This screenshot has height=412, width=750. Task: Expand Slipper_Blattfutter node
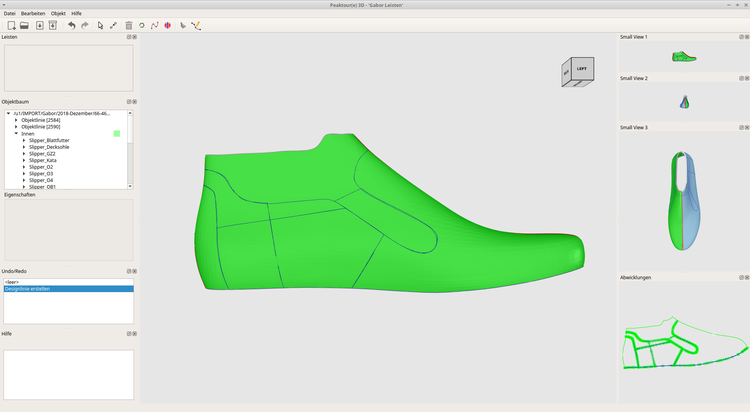[x=24, y=140]
